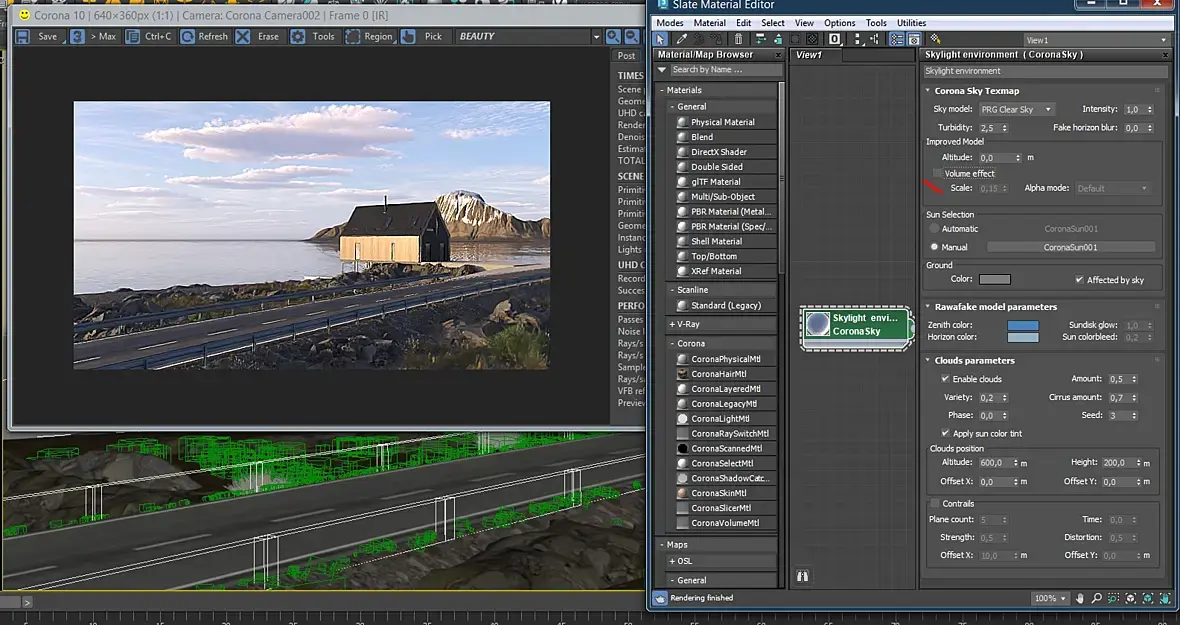This screenshot has height=625, width=1180.
Task: Click the Save icon in the frame buffer
Action: tap(23, 36)
